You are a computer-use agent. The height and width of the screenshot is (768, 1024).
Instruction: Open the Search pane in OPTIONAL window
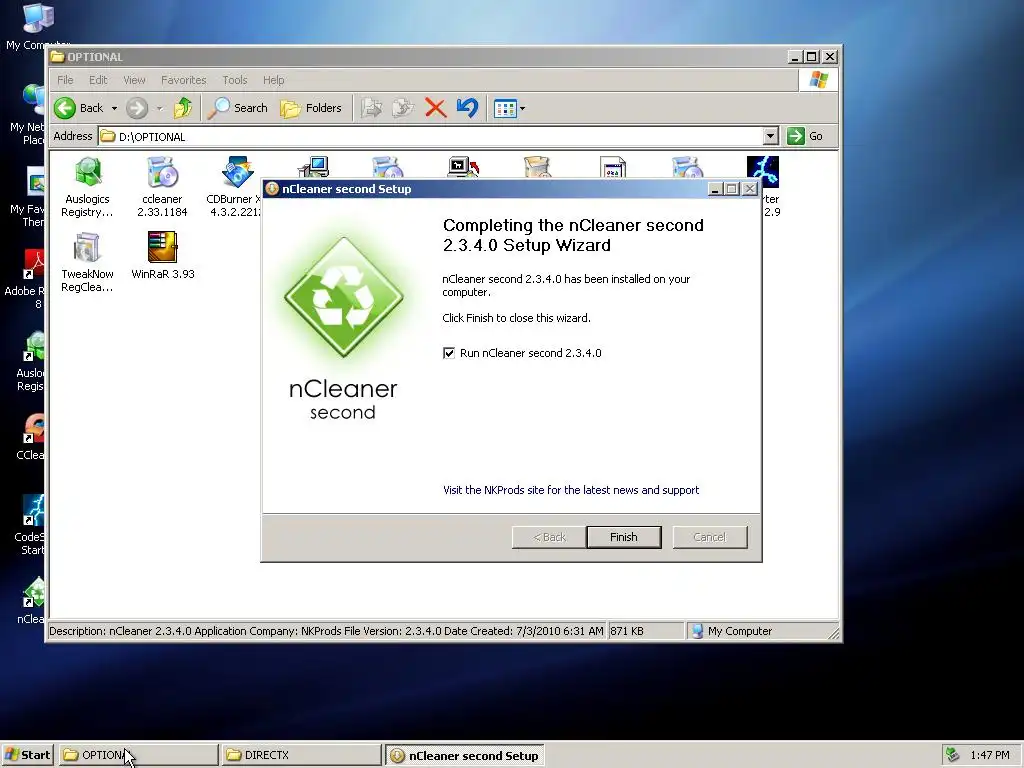tap(238, 108)
